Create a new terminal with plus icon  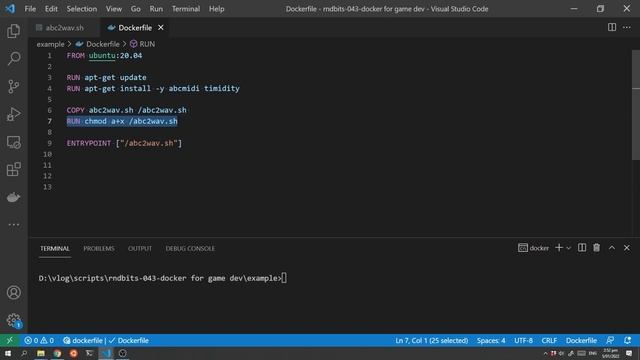click(559, 248)
